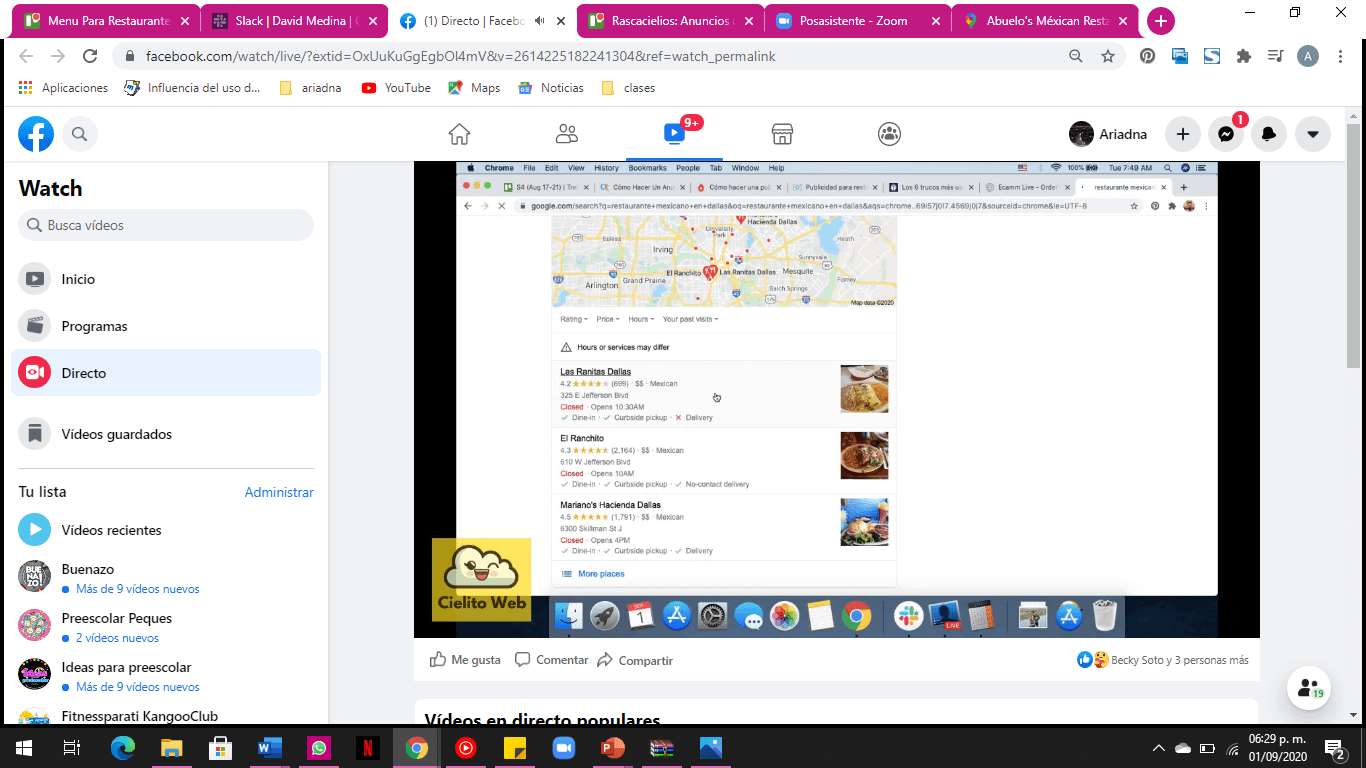Open Zoom from taskbar
The image size is (1366, 768).
(x=564, y=747)
